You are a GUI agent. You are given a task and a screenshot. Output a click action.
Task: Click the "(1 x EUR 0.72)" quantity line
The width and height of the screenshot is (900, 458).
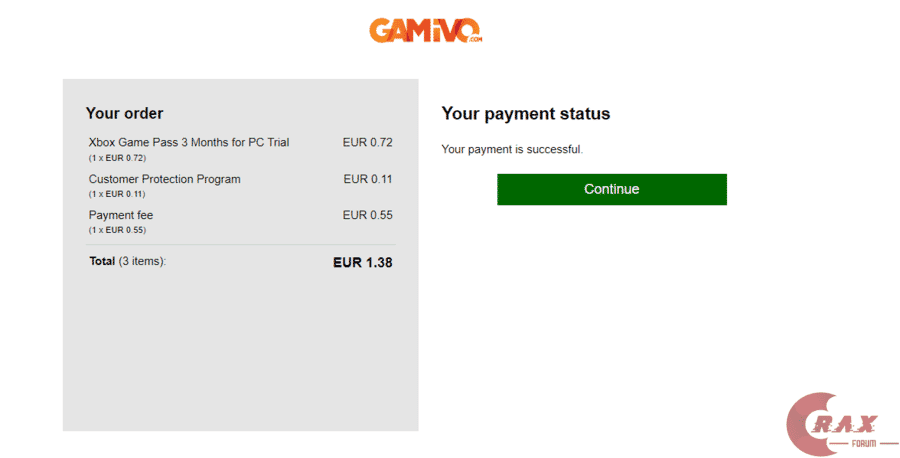click(117, 158)
